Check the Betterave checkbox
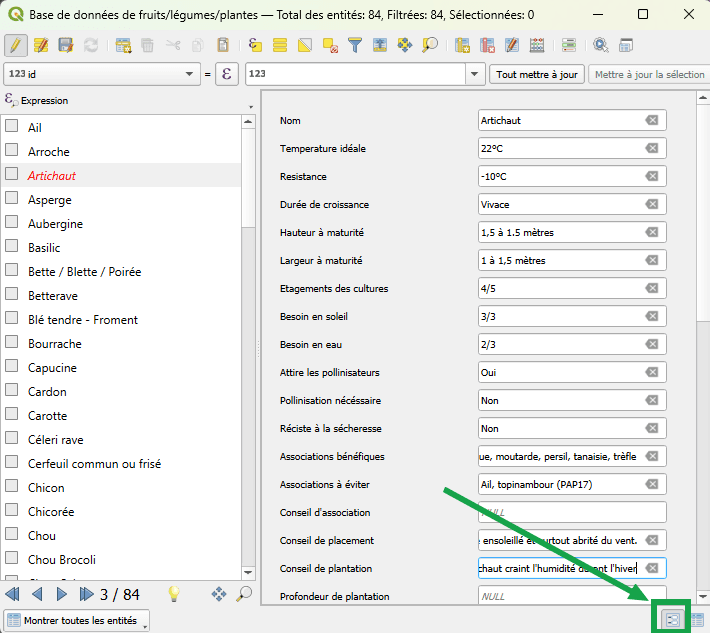Image resolution: width=710 pixels, height=633 pixels. pyautogui.click(x=11, y=293)
